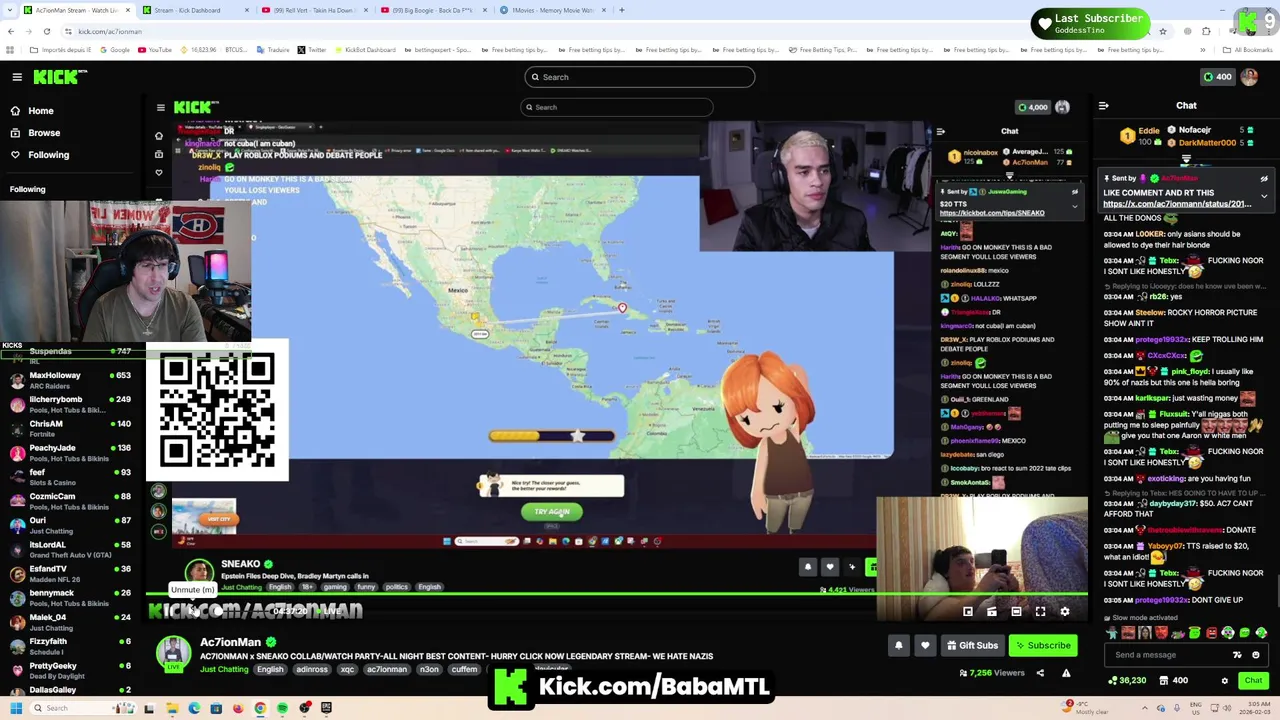
Task: Expand the gift leaderboard arrow under Eddie
Action: coord(1186,159)
